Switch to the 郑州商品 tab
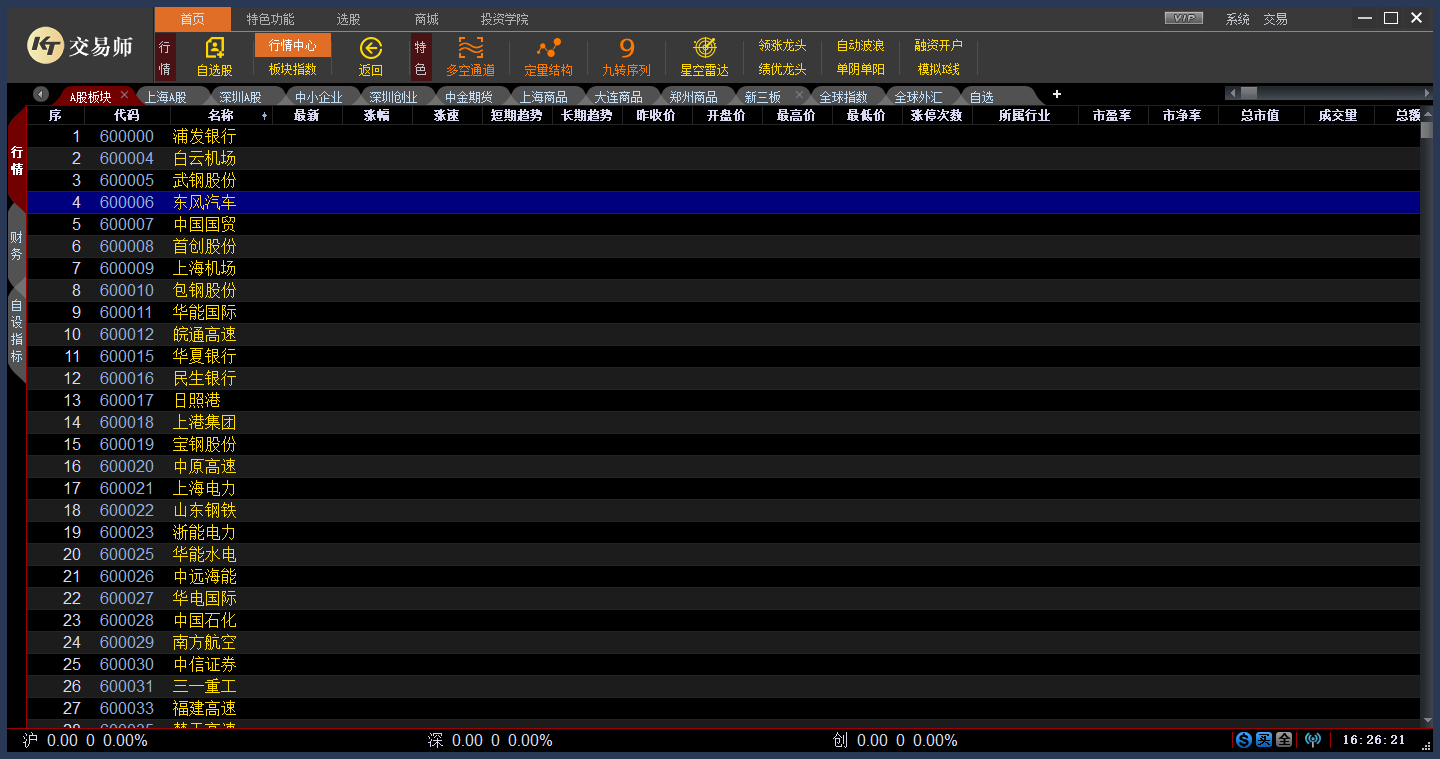The image size is (1440, 759). (694, 97)
